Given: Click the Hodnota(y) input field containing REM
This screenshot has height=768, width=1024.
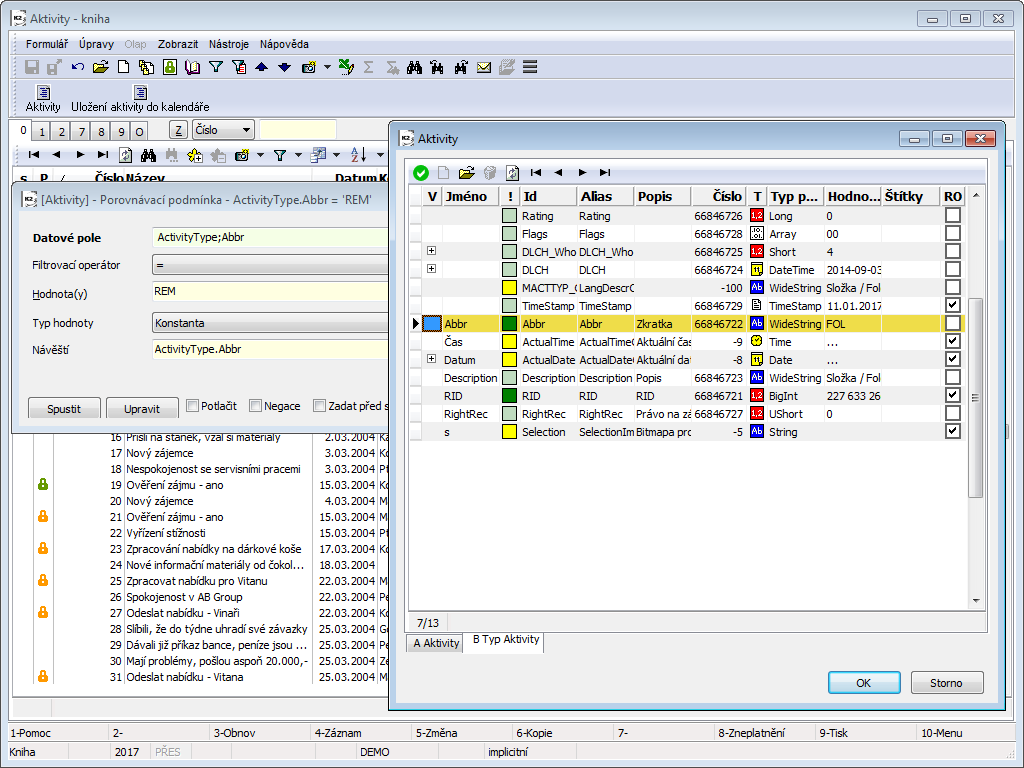Looking at the screenshot, I should point(268,291).
